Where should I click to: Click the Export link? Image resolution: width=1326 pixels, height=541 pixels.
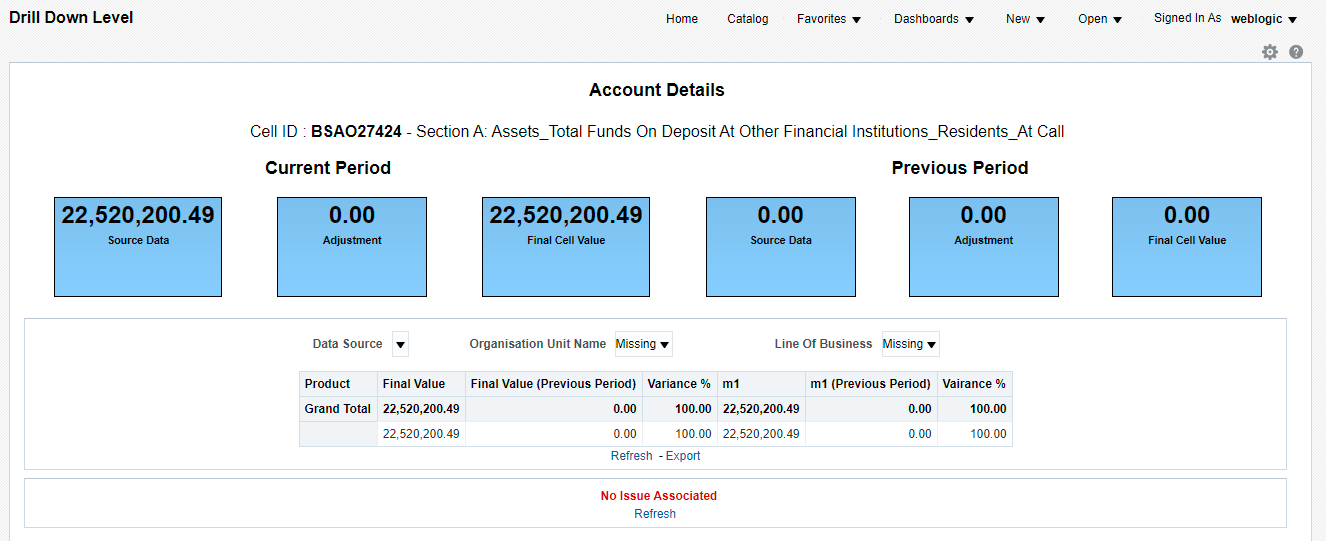click(683, 456)
